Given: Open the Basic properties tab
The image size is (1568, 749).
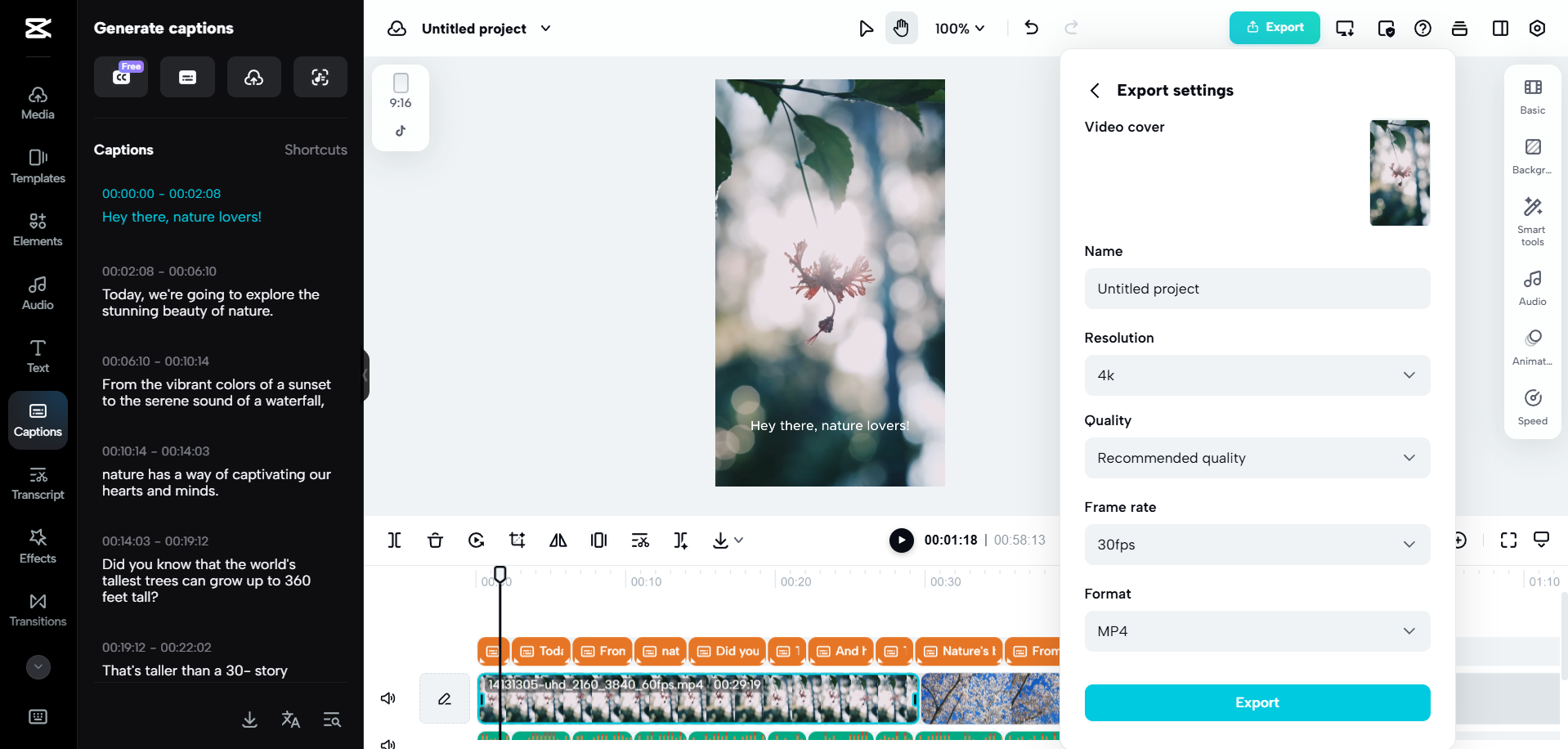Looking at the screenshot, I should [x=1533, y=96].
